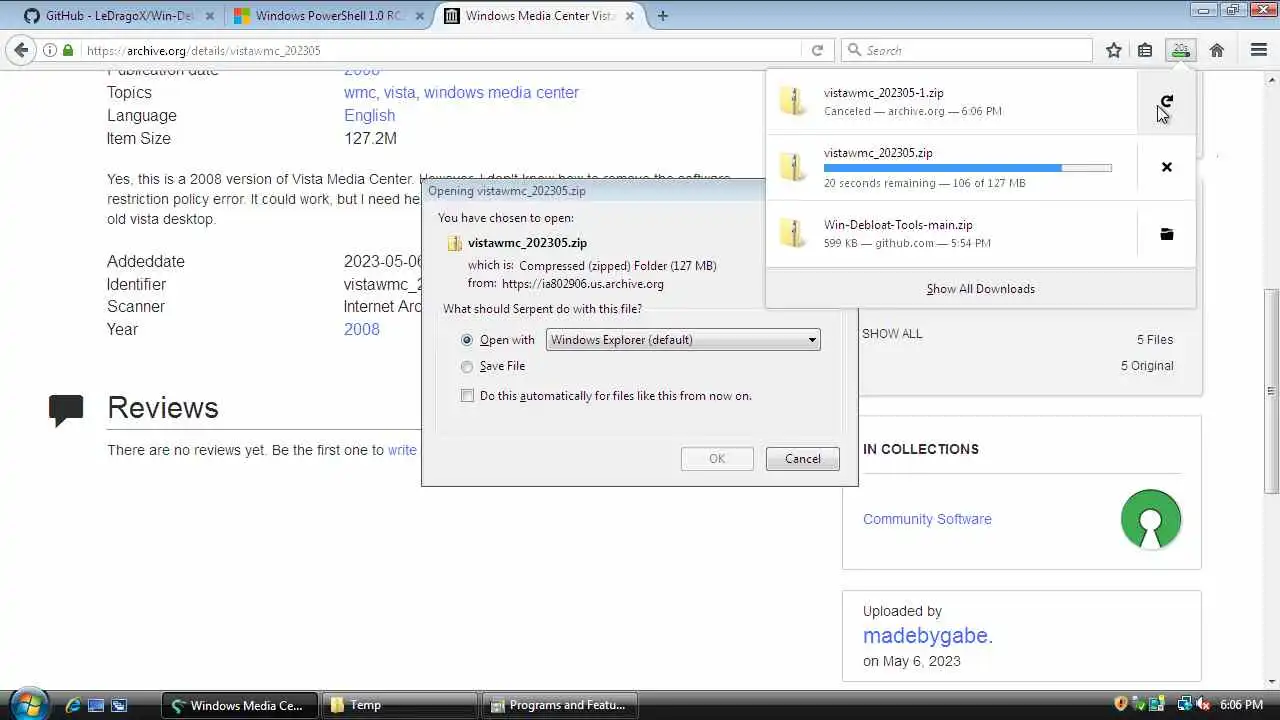Open containing folder for Win-Debloat-Tools-main.zip

[x=1166, y=234]
